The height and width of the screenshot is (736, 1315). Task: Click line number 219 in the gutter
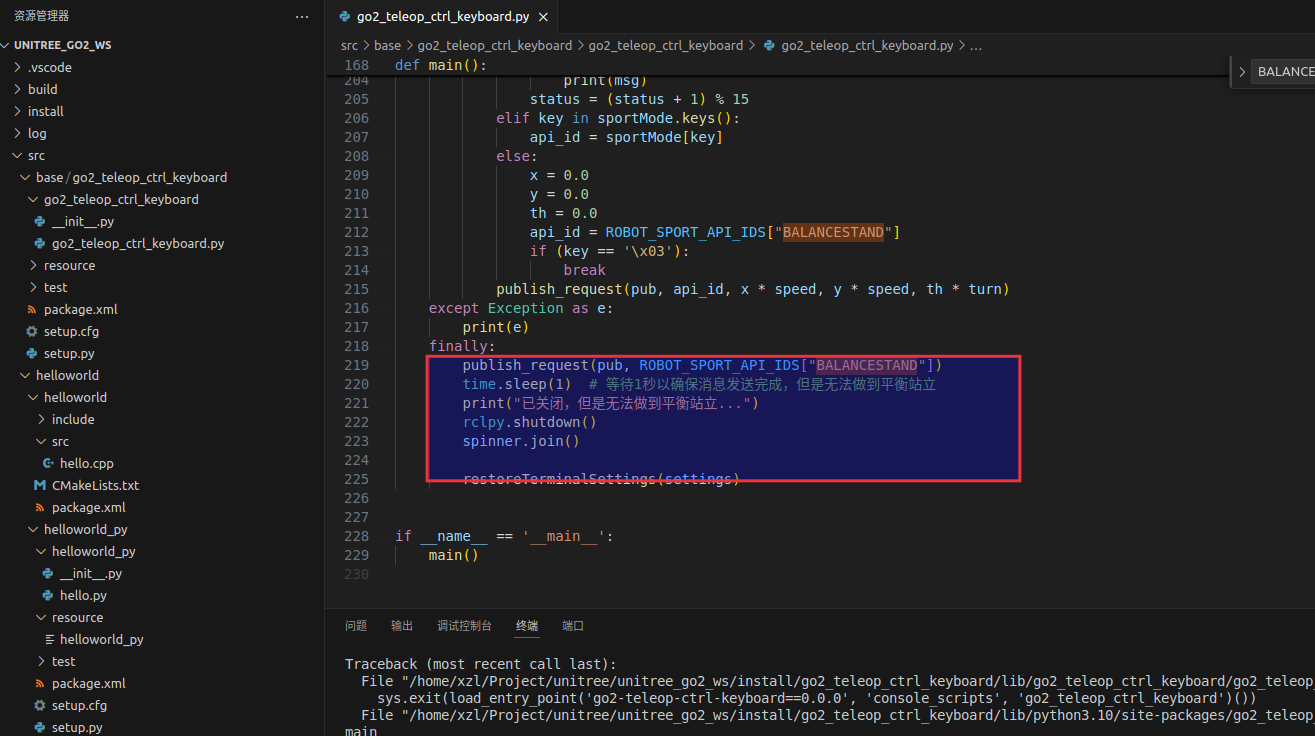pos(356,365)
